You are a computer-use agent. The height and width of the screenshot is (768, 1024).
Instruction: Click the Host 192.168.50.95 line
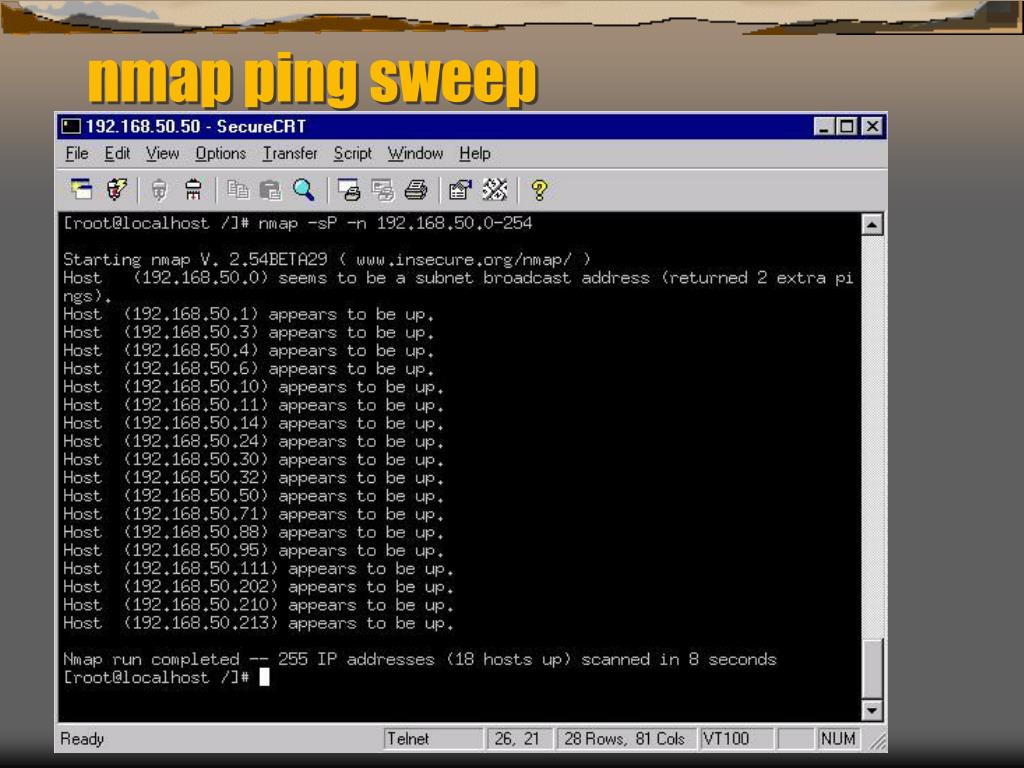[x=253, y=551]
